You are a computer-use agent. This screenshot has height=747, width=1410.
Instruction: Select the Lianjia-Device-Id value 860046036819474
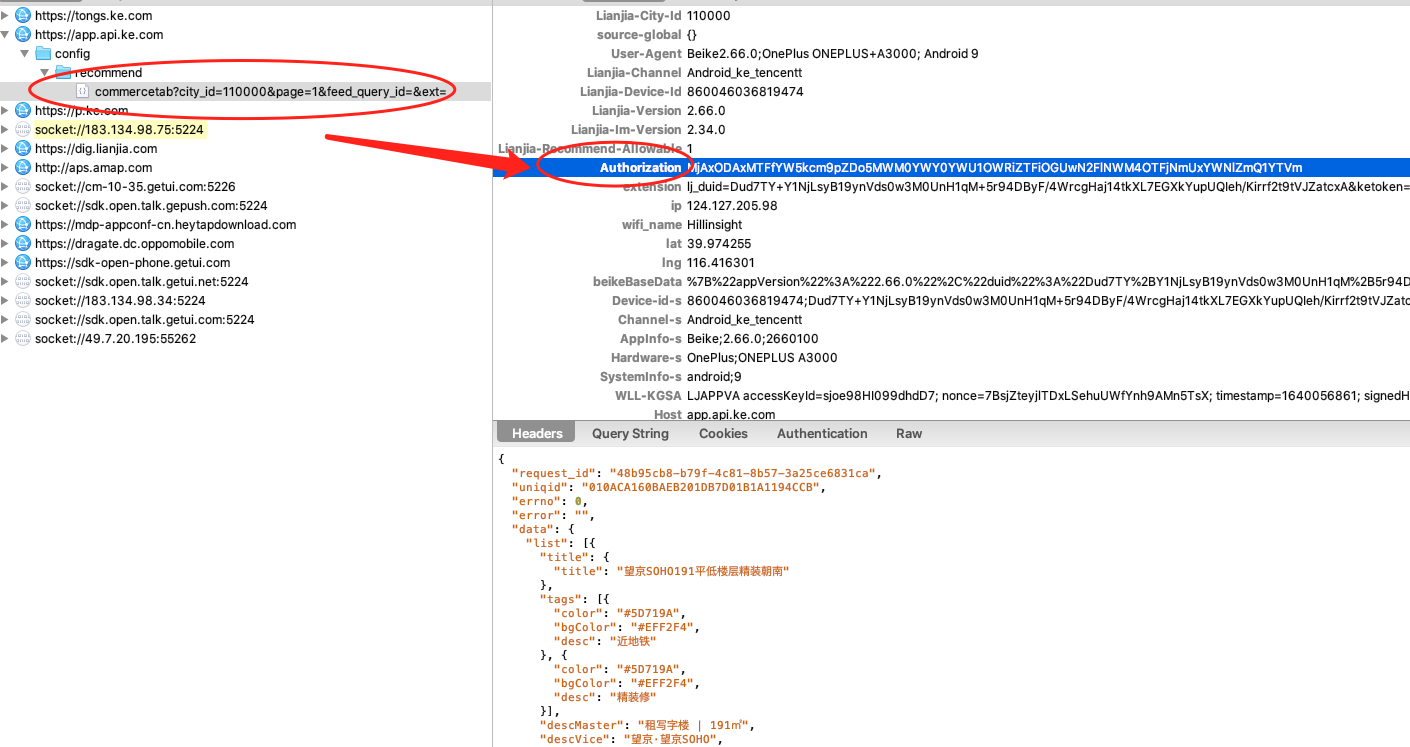[x=745, y=91]
